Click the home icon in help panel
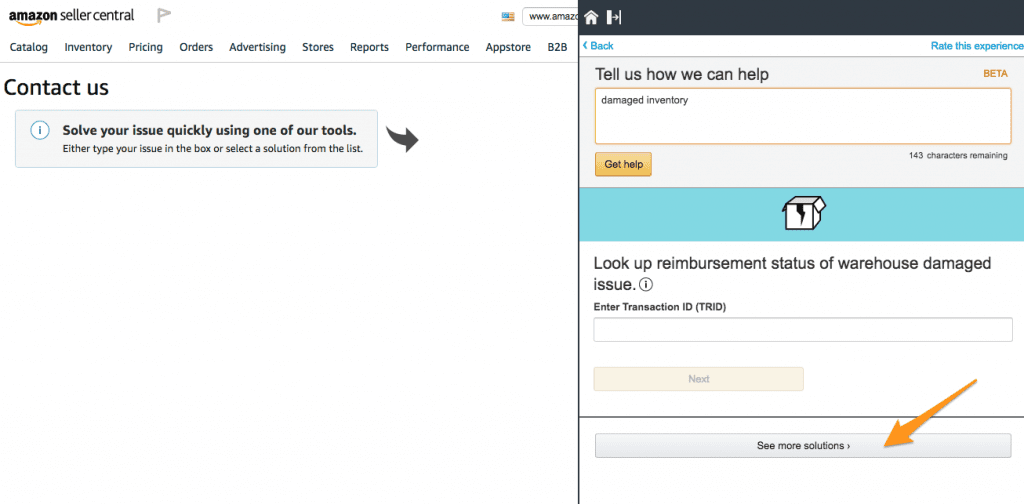Viewport: 1024px width, 504px height. pos(592,17)
